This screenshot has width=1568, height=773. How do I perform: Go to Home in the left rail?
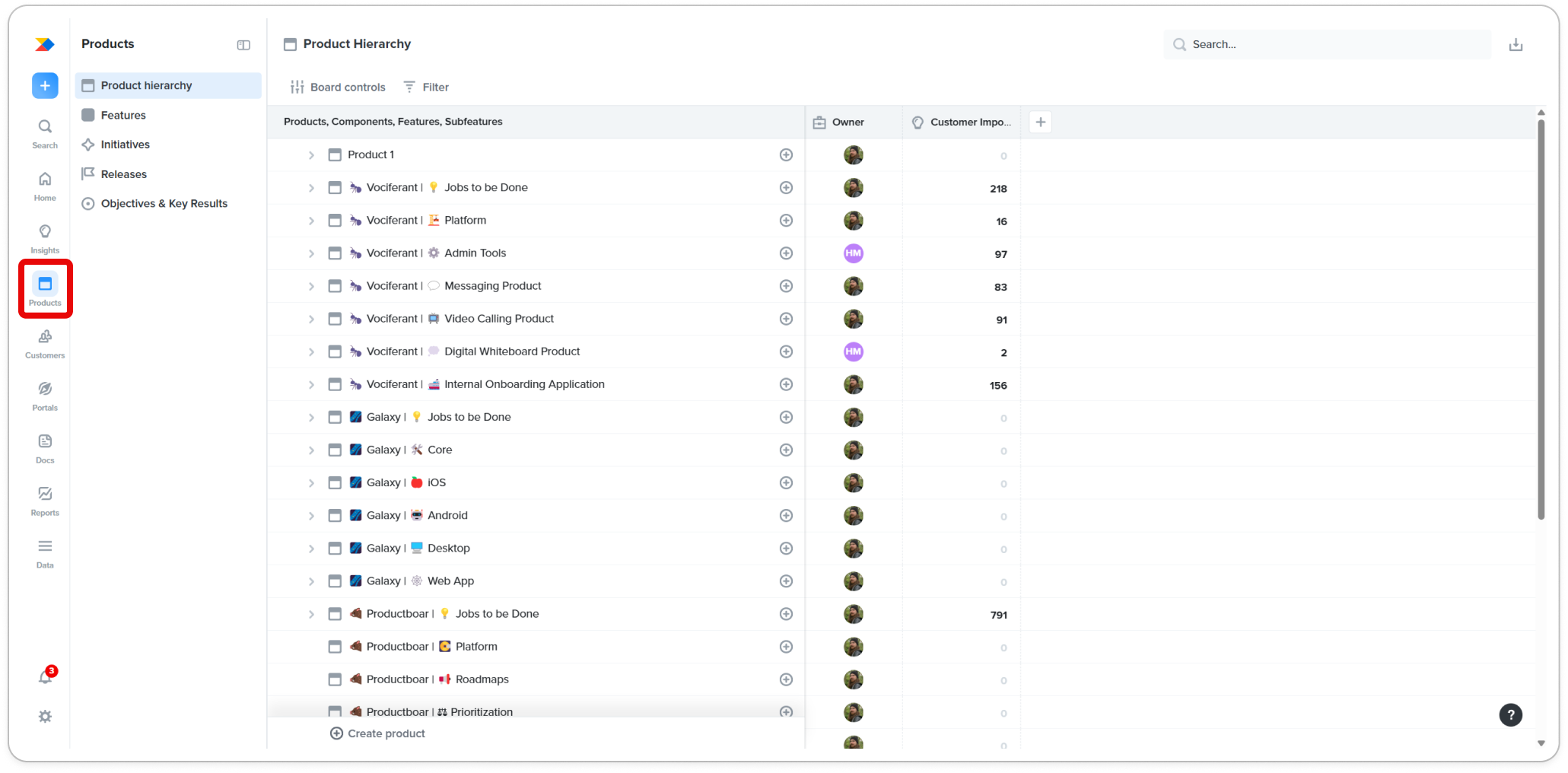coord(45,186)
